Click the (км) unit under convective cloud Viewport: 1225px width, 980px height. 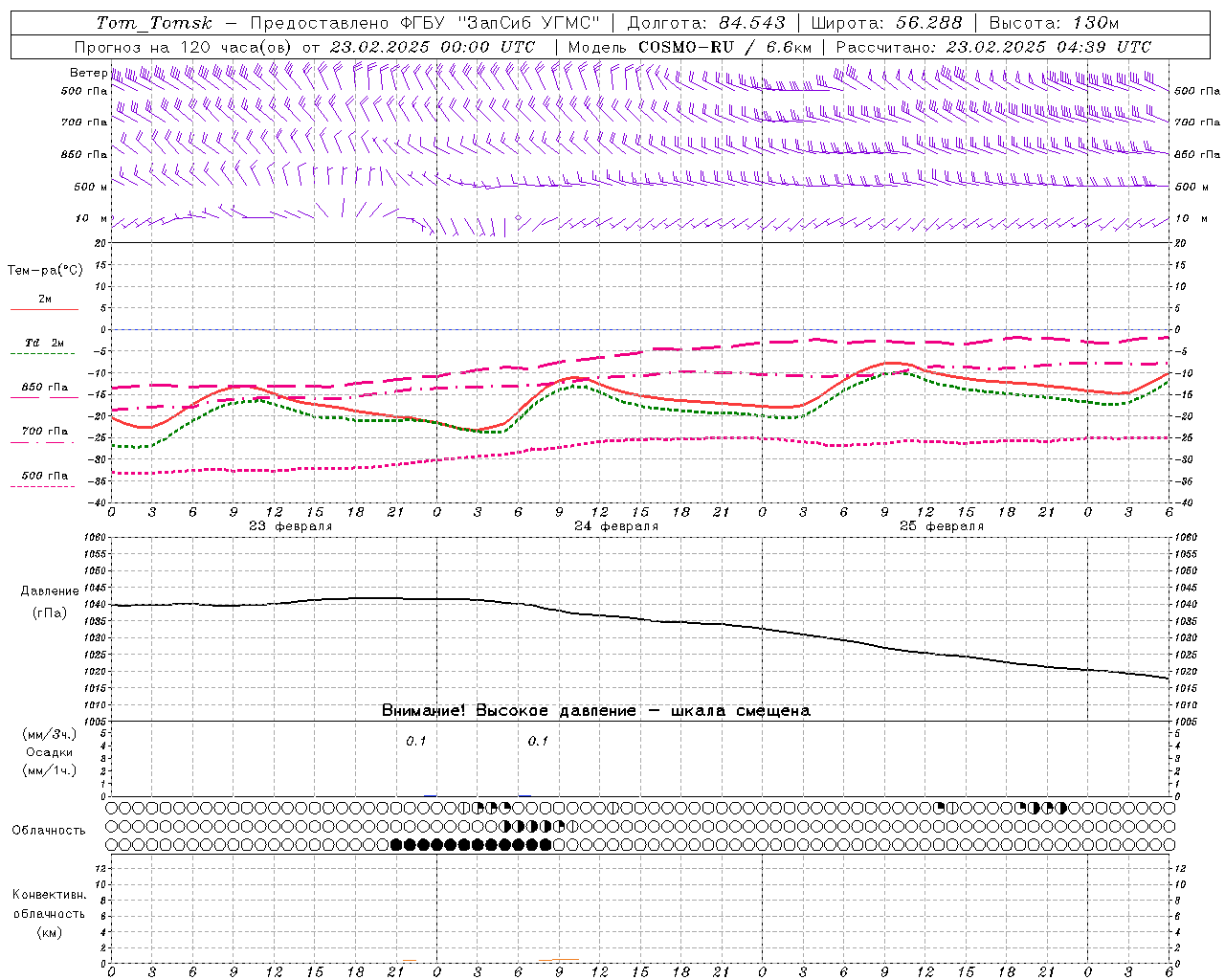tap(49, 932)
